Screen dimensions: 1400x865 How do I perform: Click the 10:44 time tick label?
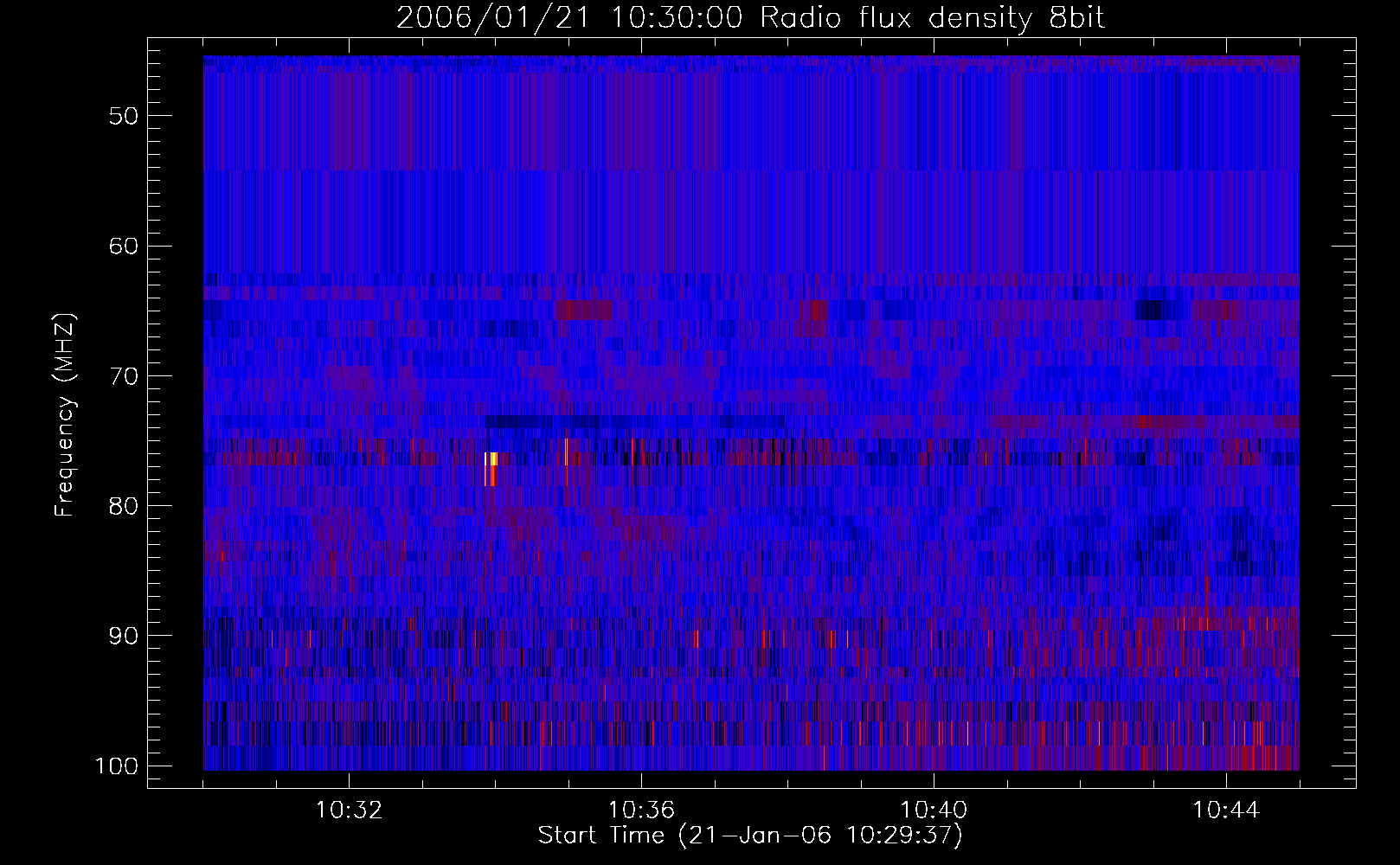(1226, 811)
